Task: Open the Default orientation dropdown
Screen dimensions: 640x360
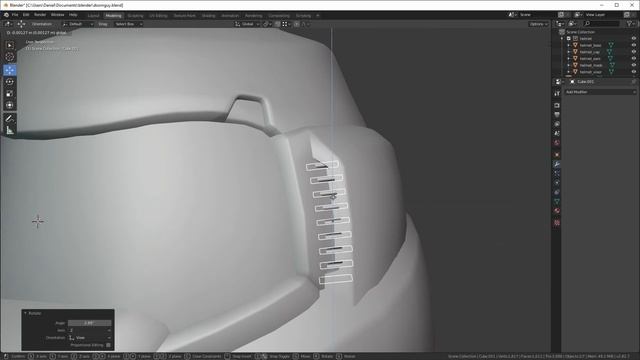Action: (78, 24)
